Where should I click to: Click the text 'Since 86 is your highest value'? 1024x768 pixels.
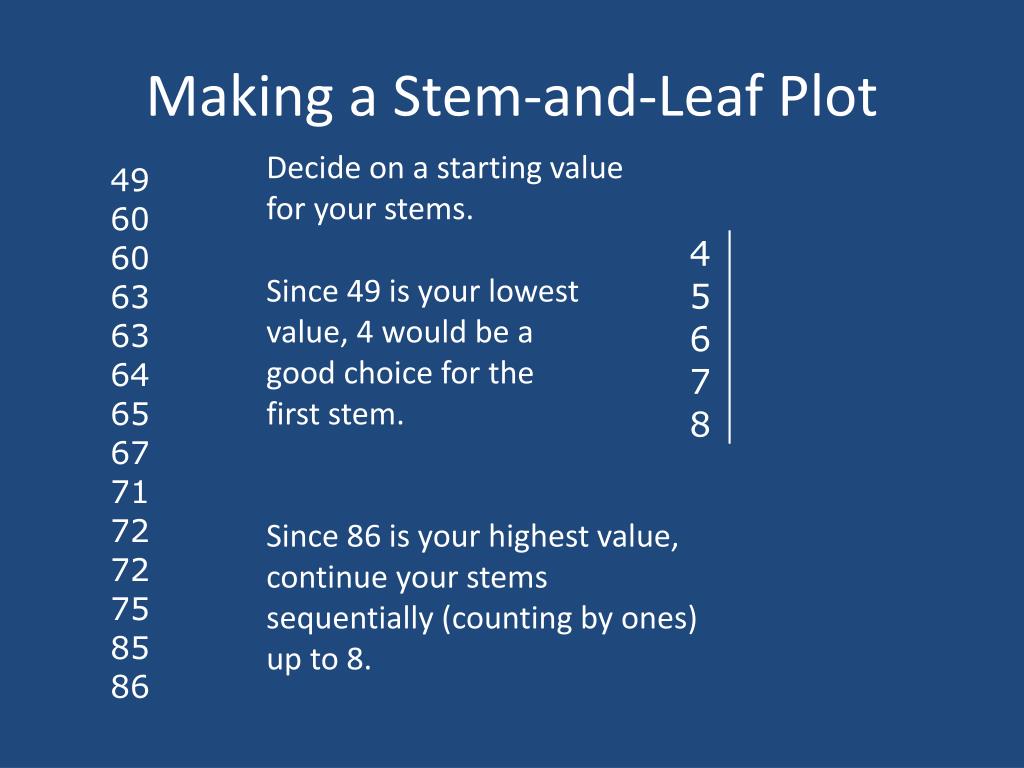(x=472, y=537)
